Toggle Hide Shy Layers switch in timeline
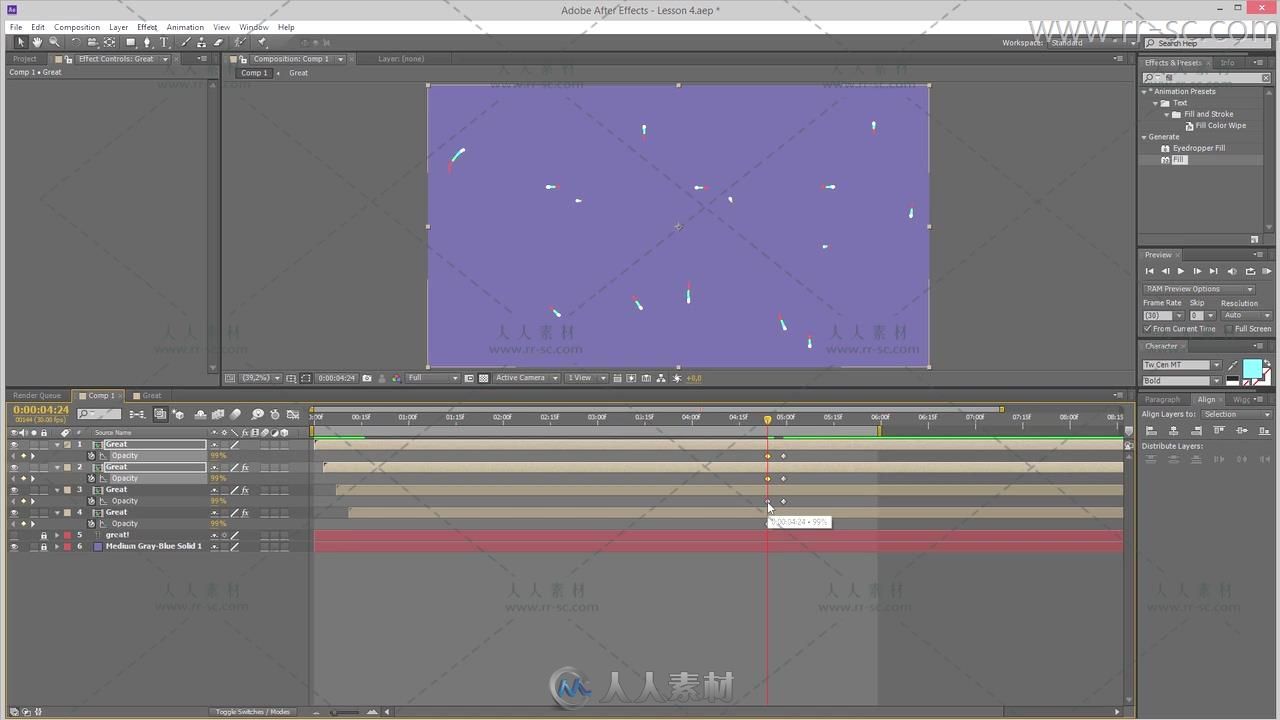This screenshot has height=720, width=1280. [200, 414]
